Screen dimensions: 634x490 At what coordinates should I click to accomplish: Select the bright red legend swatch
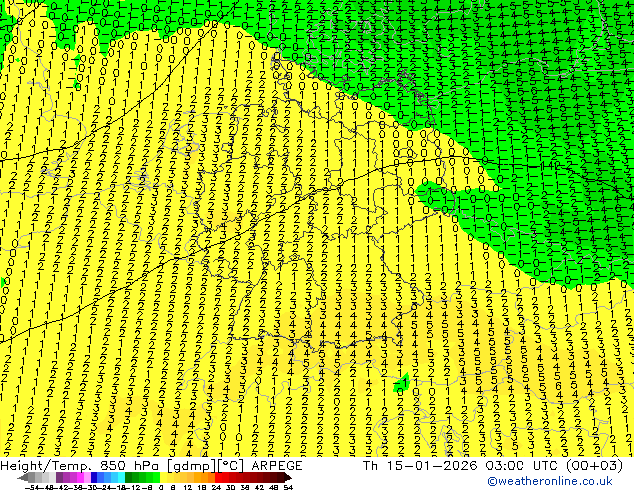[218, 478]
